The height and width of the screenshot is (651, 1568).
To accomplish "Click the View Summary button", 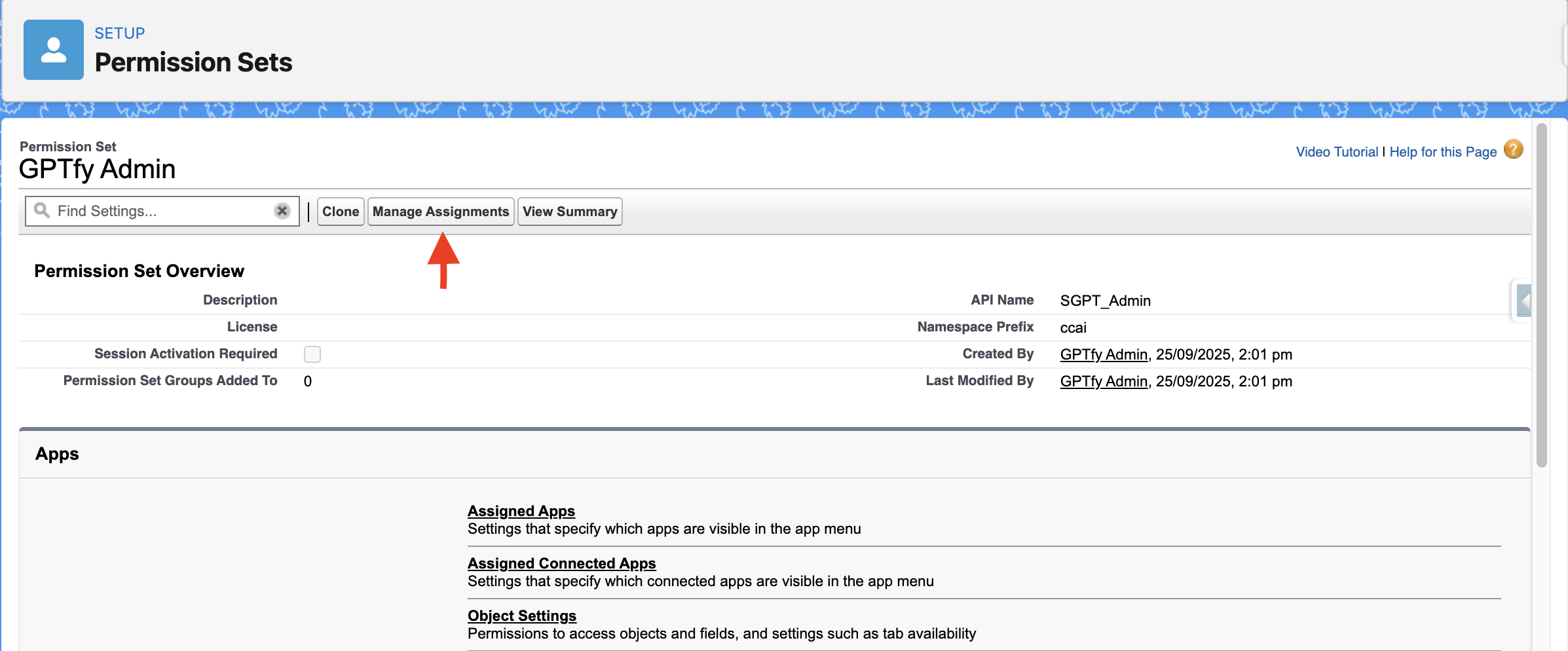I will point(570,212).
